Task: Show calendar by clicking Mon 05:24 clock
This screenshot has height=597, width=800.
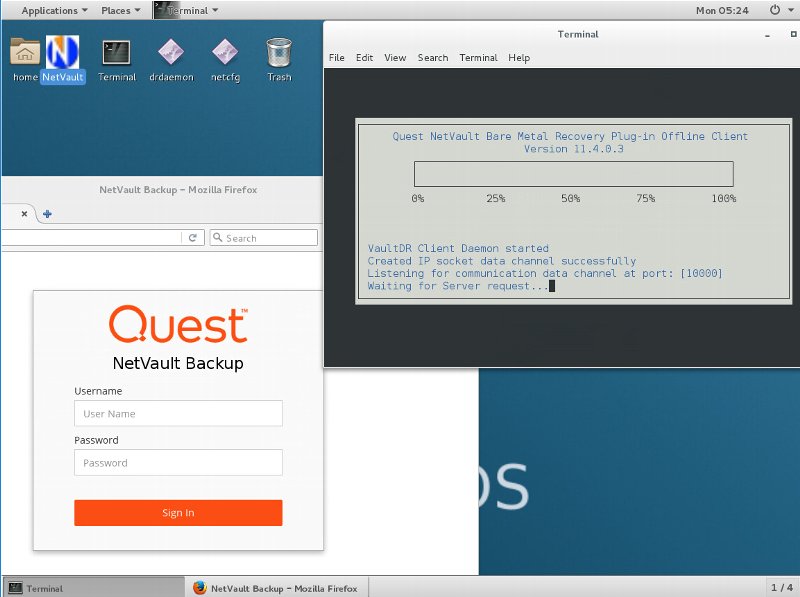Action: (x=722, y=10)
